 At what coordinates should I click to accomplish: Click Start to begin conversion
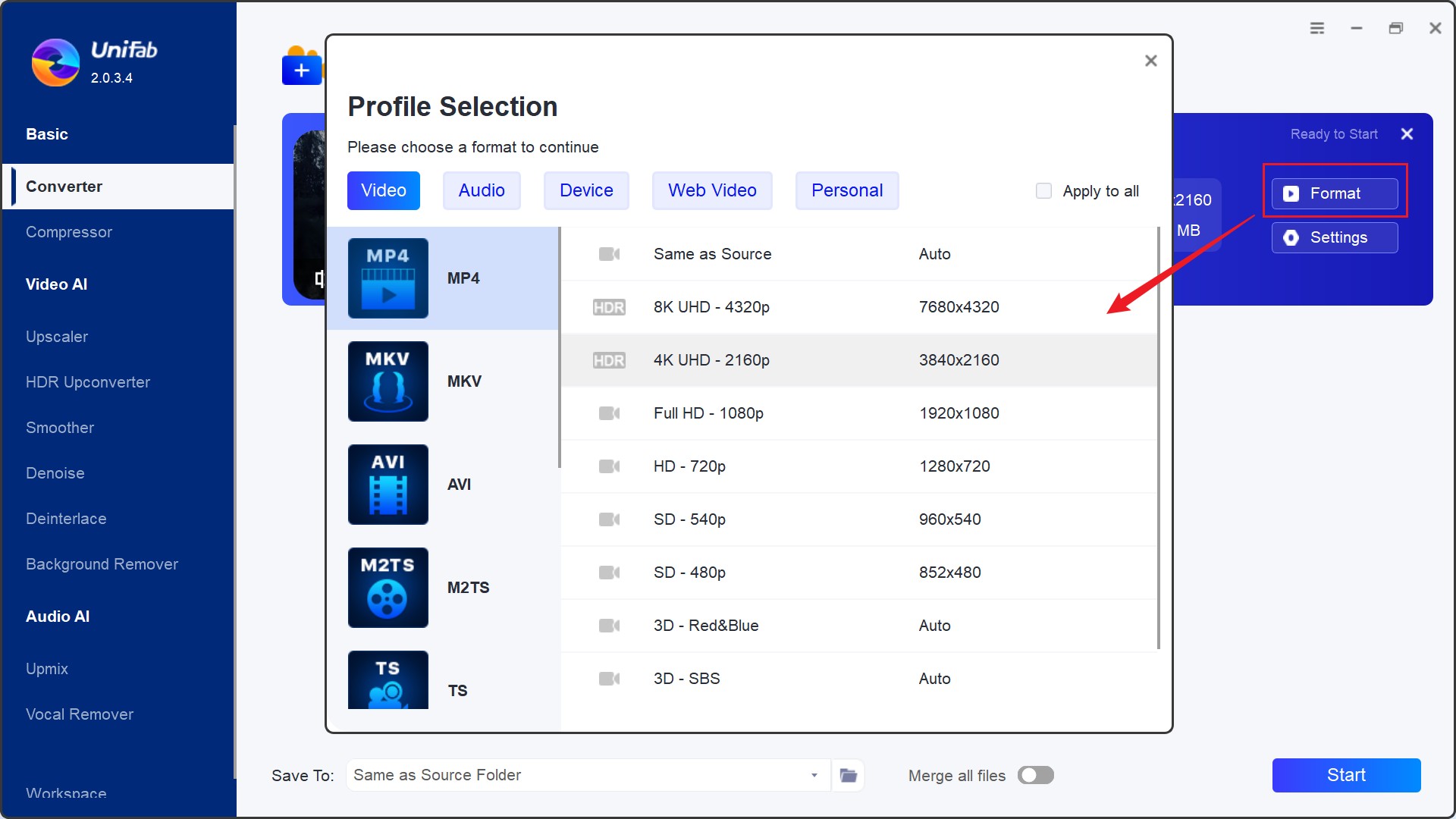point(1346,774)
